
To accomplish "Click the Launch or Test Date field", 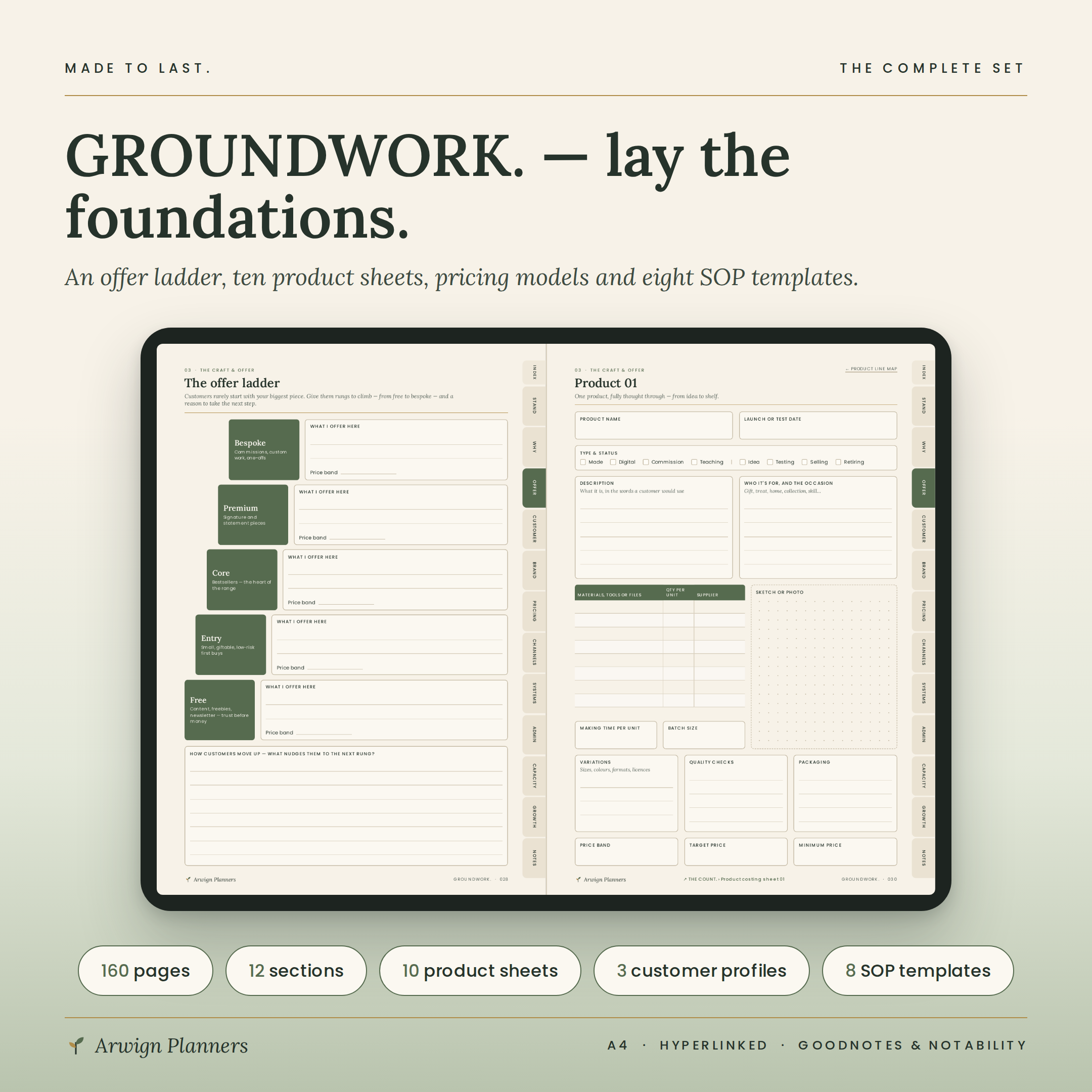I will [818, 426].
